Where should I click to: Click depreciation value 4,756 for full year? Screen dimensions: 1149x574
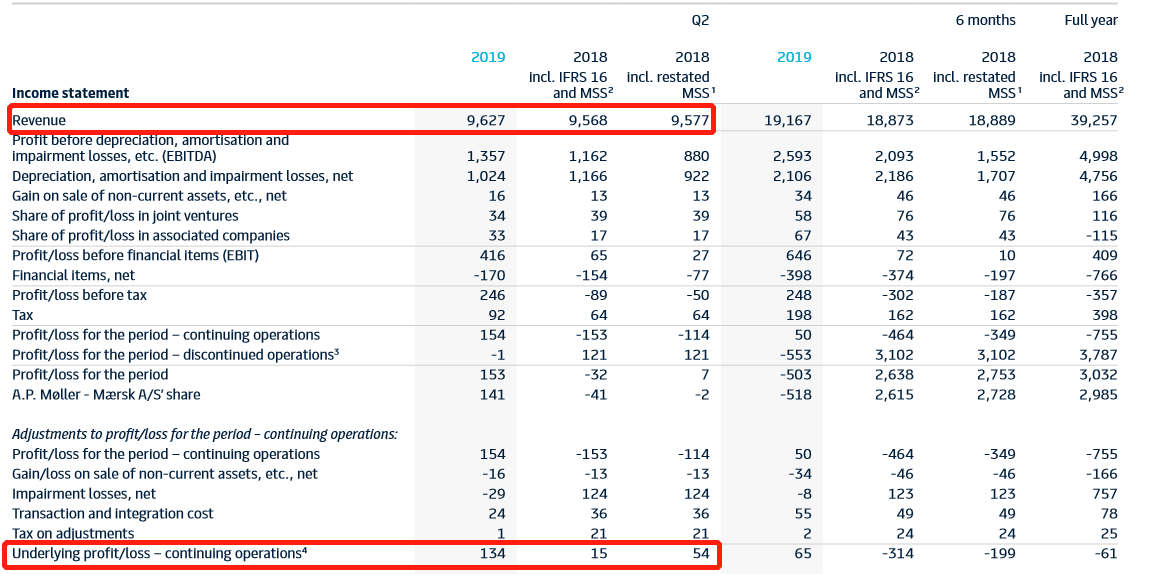coord(1098,176)
